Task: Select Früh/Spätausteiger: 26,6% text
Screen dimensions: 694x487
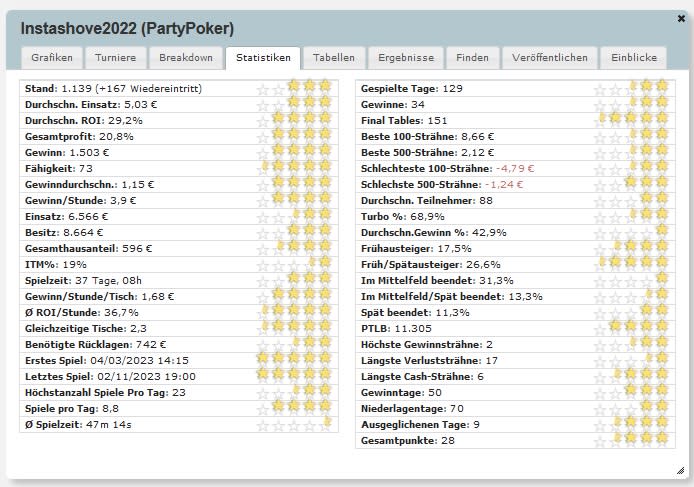Action: 431,264
